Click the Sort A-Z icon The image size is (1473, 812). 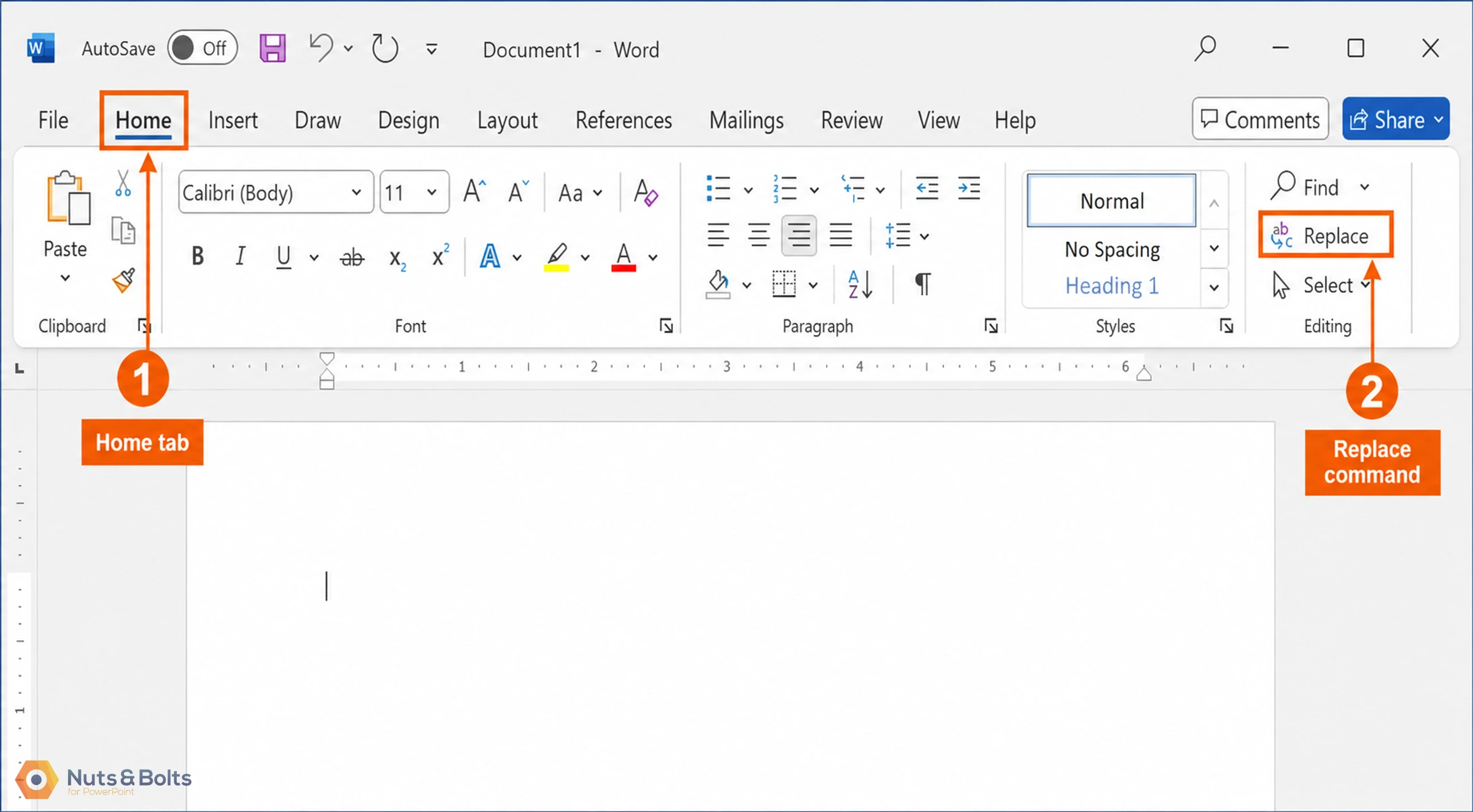point(860,284)
